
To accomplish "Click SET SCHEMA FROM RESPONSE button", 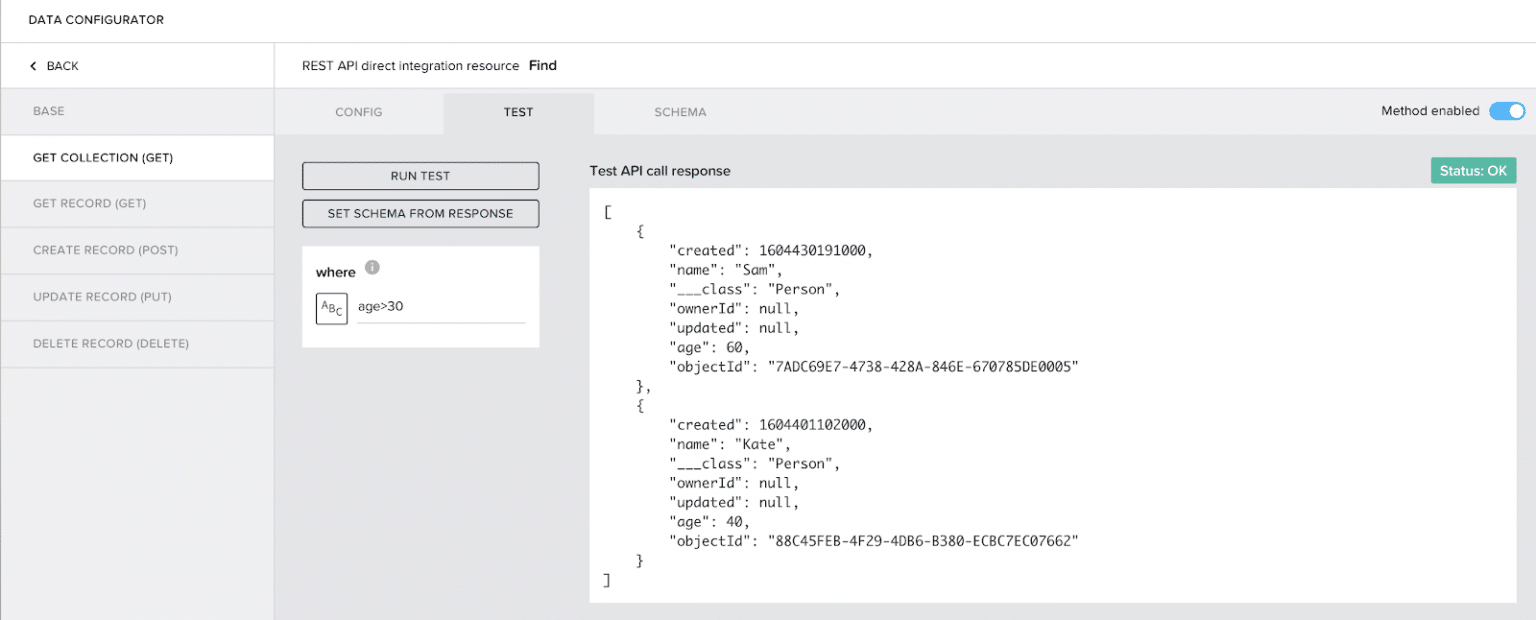I will (420, 213).
